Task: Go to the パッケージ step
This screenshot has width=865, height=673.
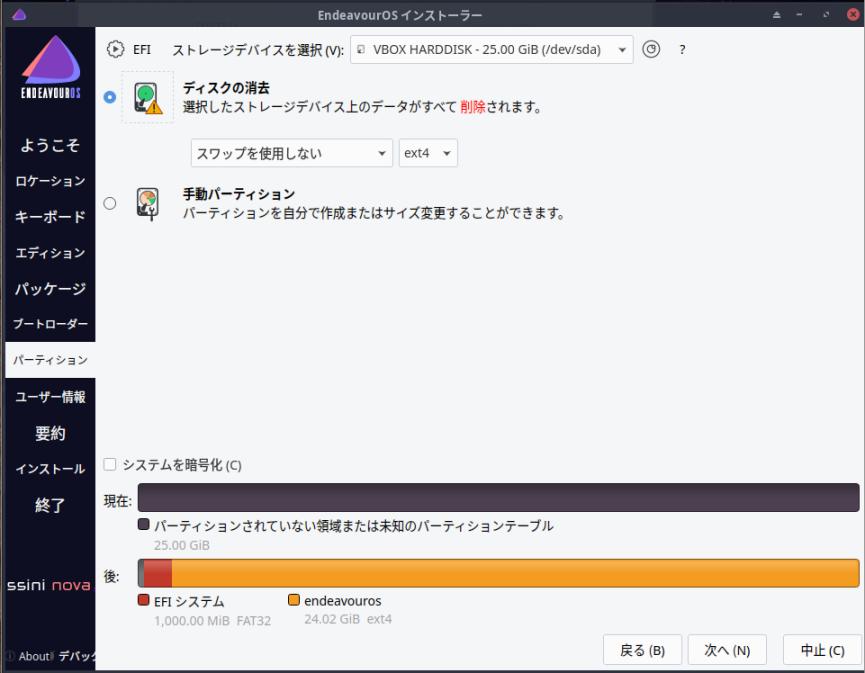Action: coord(50,289)
